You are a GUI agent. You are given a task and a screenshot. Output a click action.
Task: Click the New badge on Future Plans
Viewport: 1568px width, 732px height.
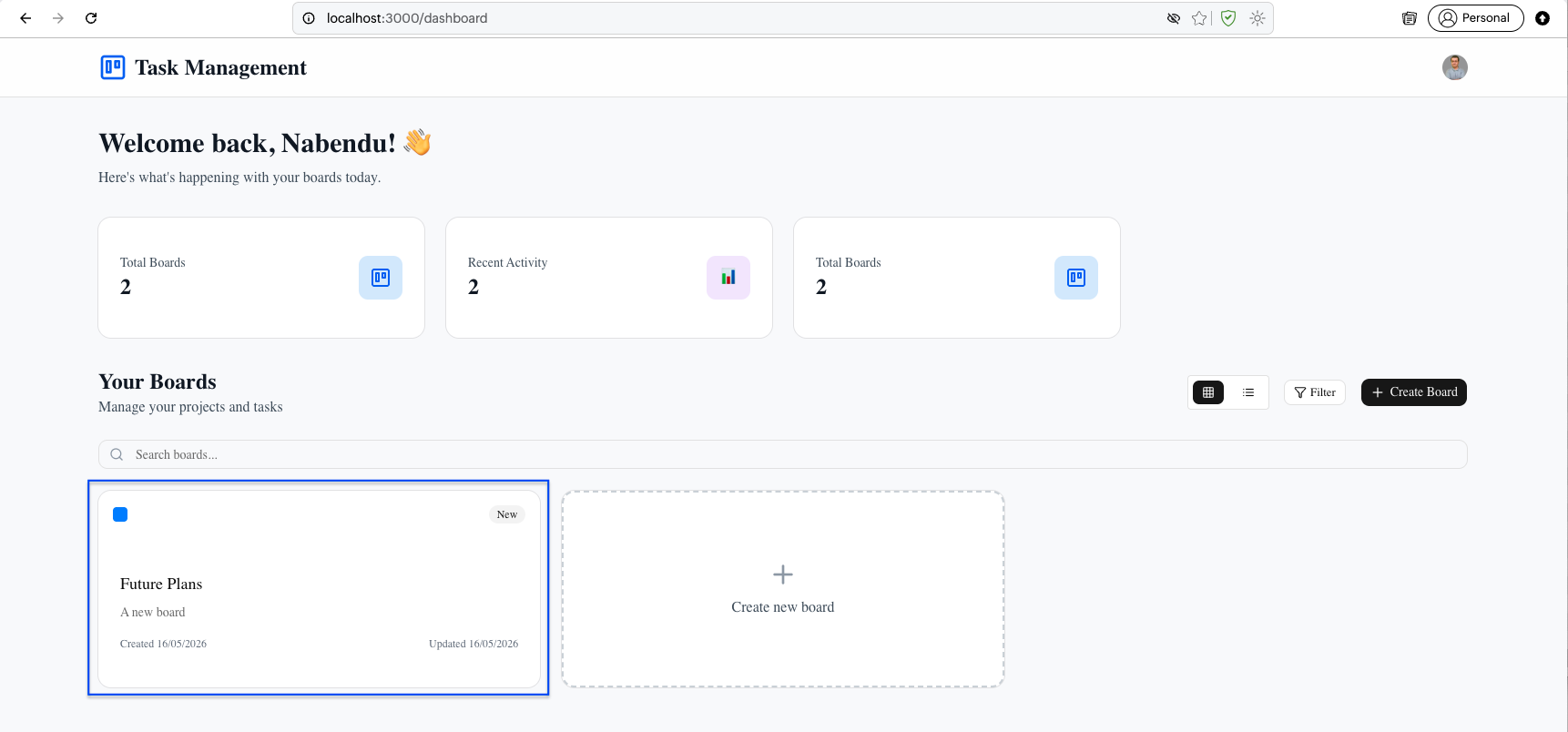(x=507, y=514)
